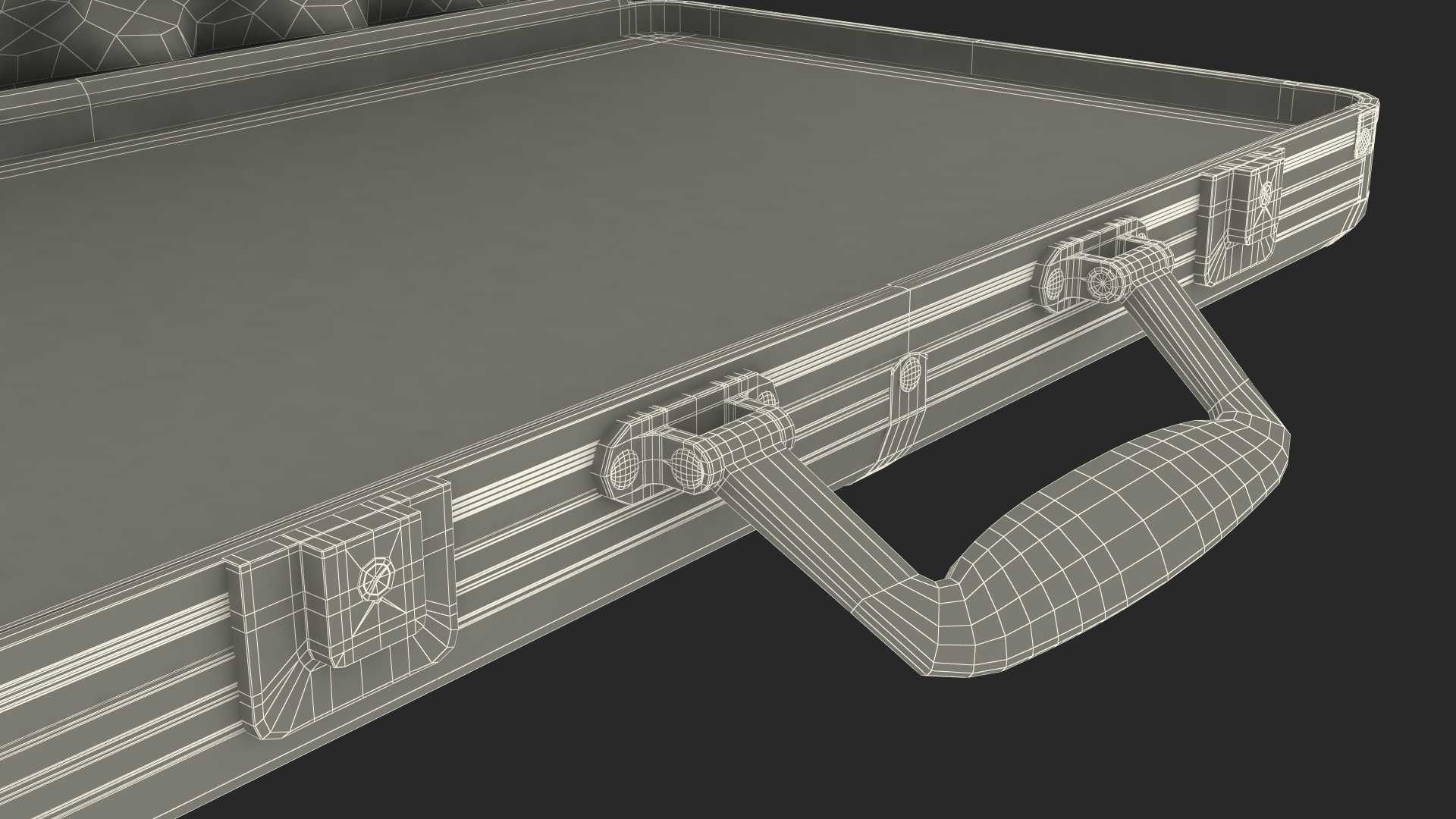Click the briefcase handle grip
The width and height of the screenshot is (1456, 819).
click(x=1115, y=531)
